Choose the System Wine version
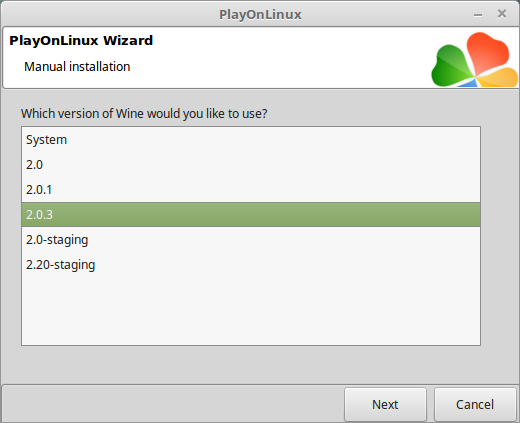520x423 pixels. [x=251, y=140]
